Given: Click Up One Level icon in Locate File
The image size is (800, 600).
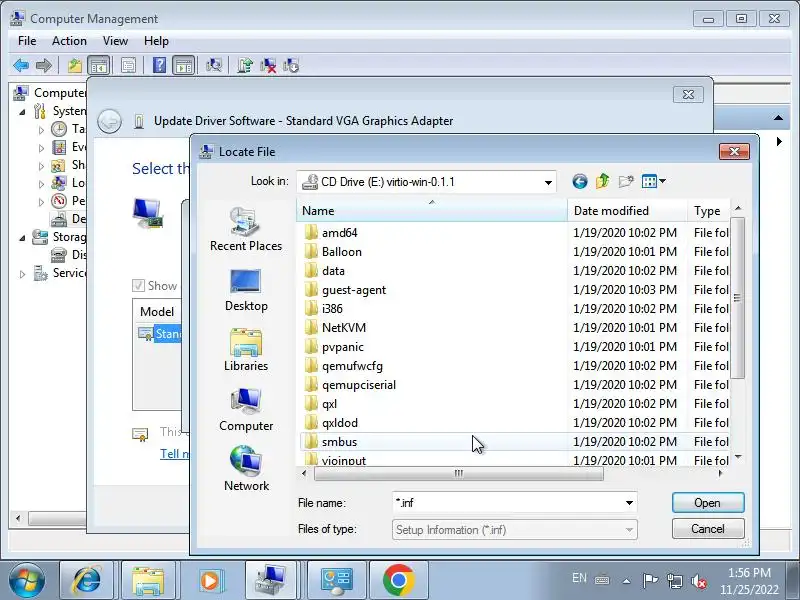Looking at the screenshot, I should pyautogui.click(x=602, y=181).
